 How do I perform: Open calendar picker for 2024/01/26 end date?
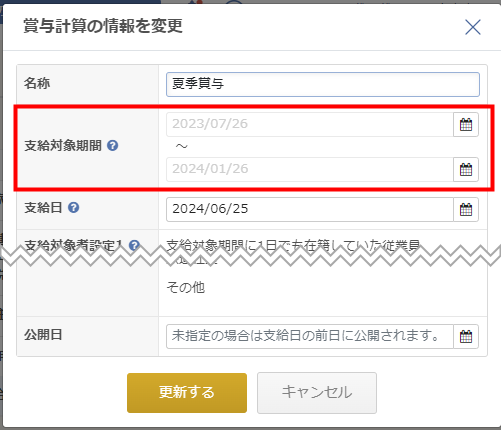click(466, 170)
